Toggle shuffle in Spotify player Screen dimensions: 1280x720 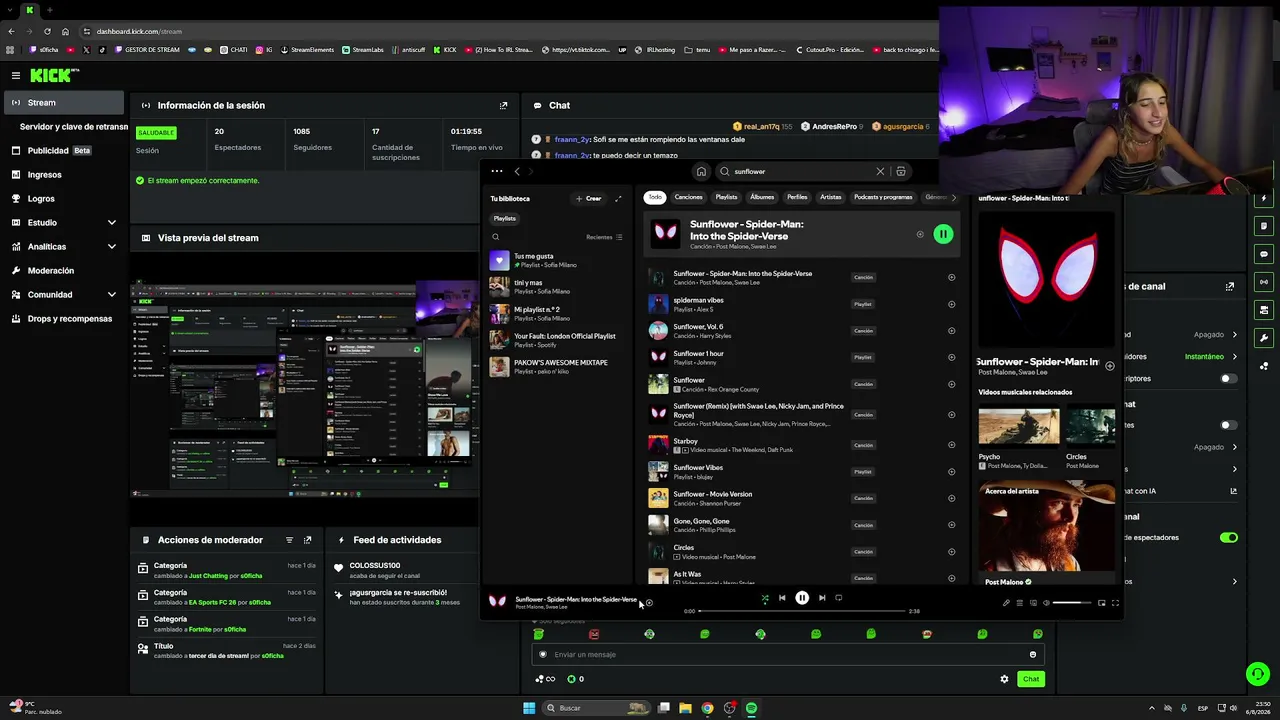pos(765,598)
